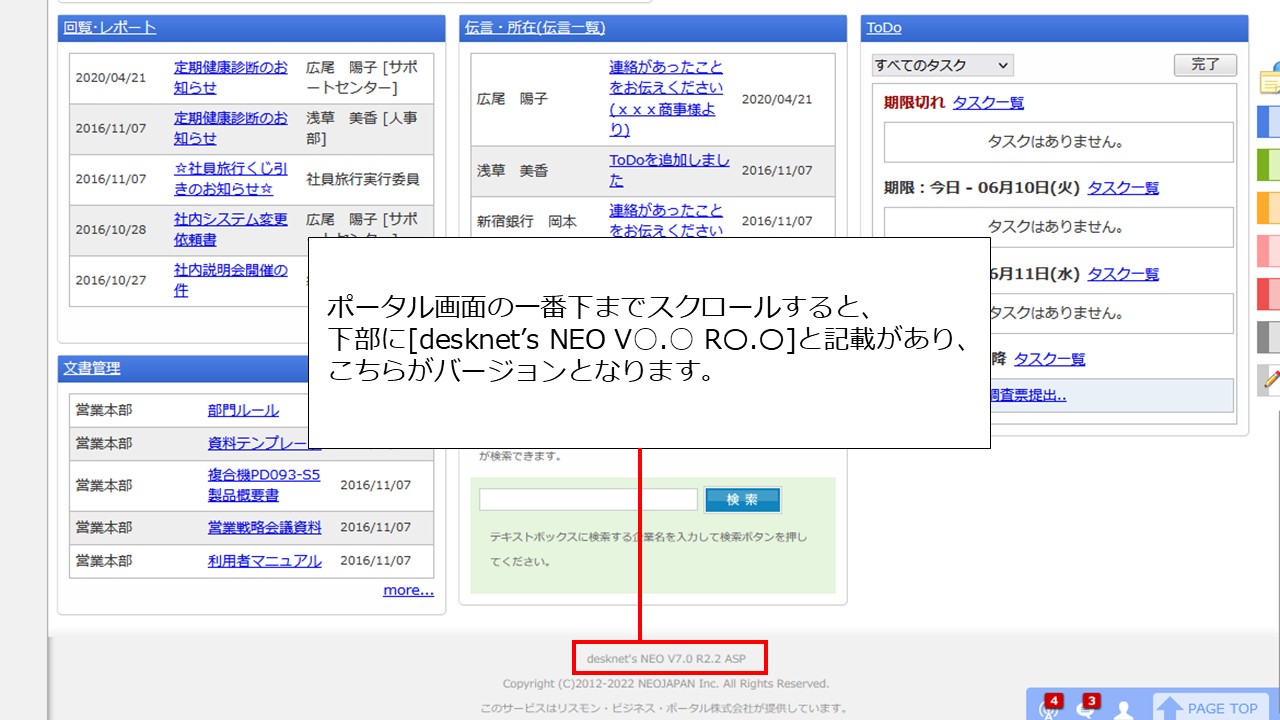Open the 文書管理 panel heading
The width and height of the screenshot is (1280, 720).
(x=92, y=369)
